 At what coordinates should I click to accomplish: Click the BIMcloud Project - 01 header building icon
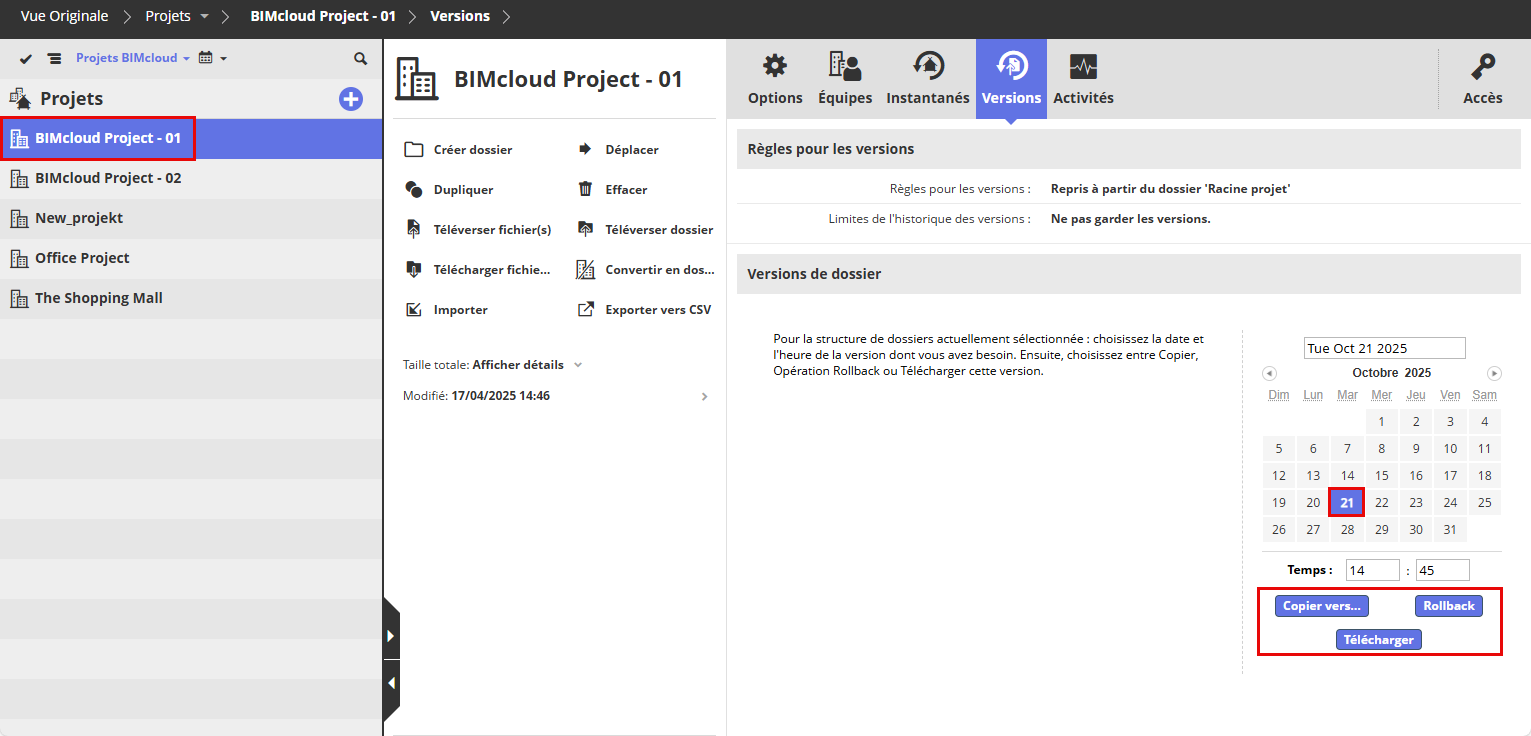(x=416, y=79)
